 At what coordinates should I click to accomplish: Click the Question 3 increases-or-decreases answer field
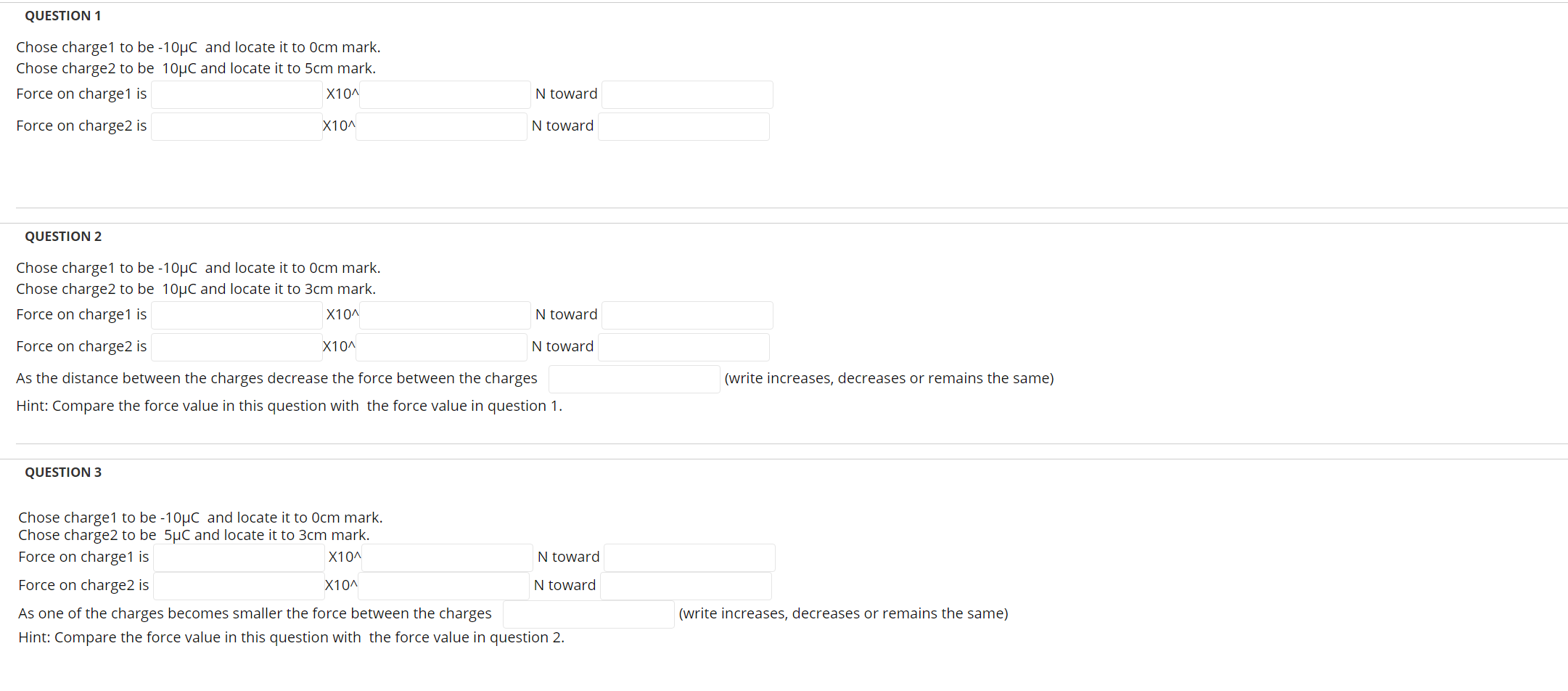coord(588,613)
